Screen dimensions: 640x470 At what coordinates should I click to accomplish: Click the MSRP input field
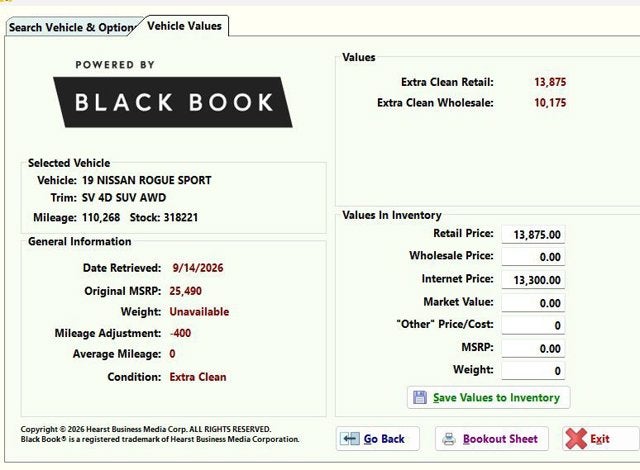533,348
